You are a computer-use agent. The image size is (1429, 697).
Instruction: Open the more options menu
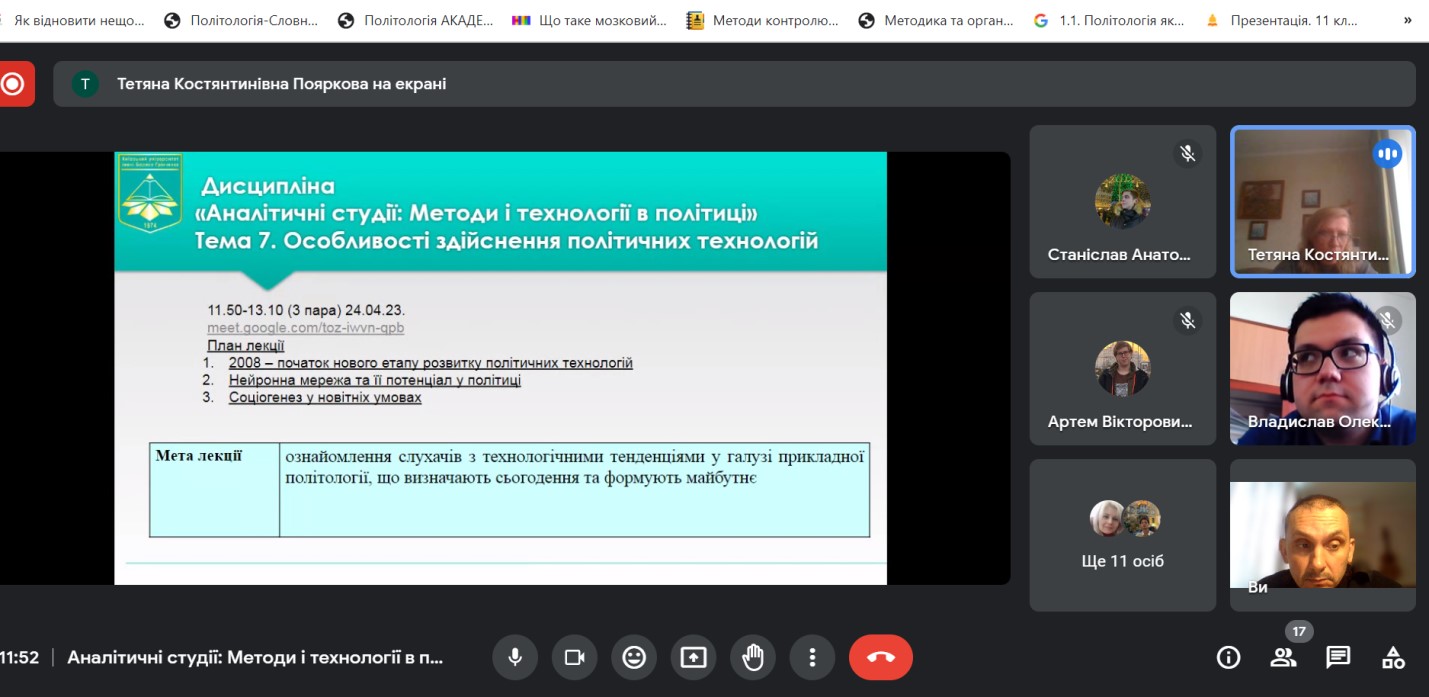tap(812, 657)
